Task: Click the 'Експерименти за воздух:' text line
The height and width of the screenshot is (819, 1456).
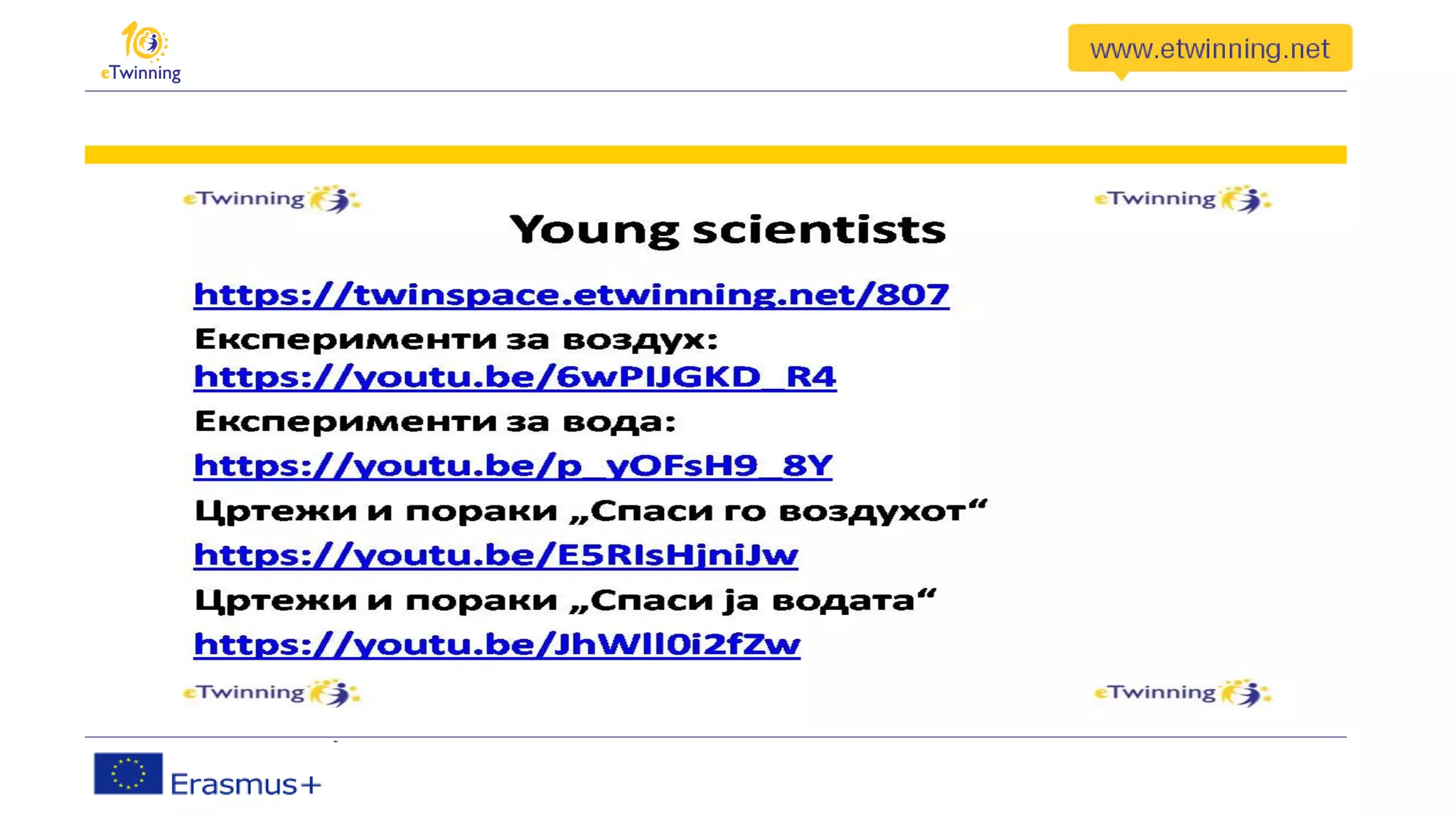Action: pyautogui.click(x=456, y=339)
